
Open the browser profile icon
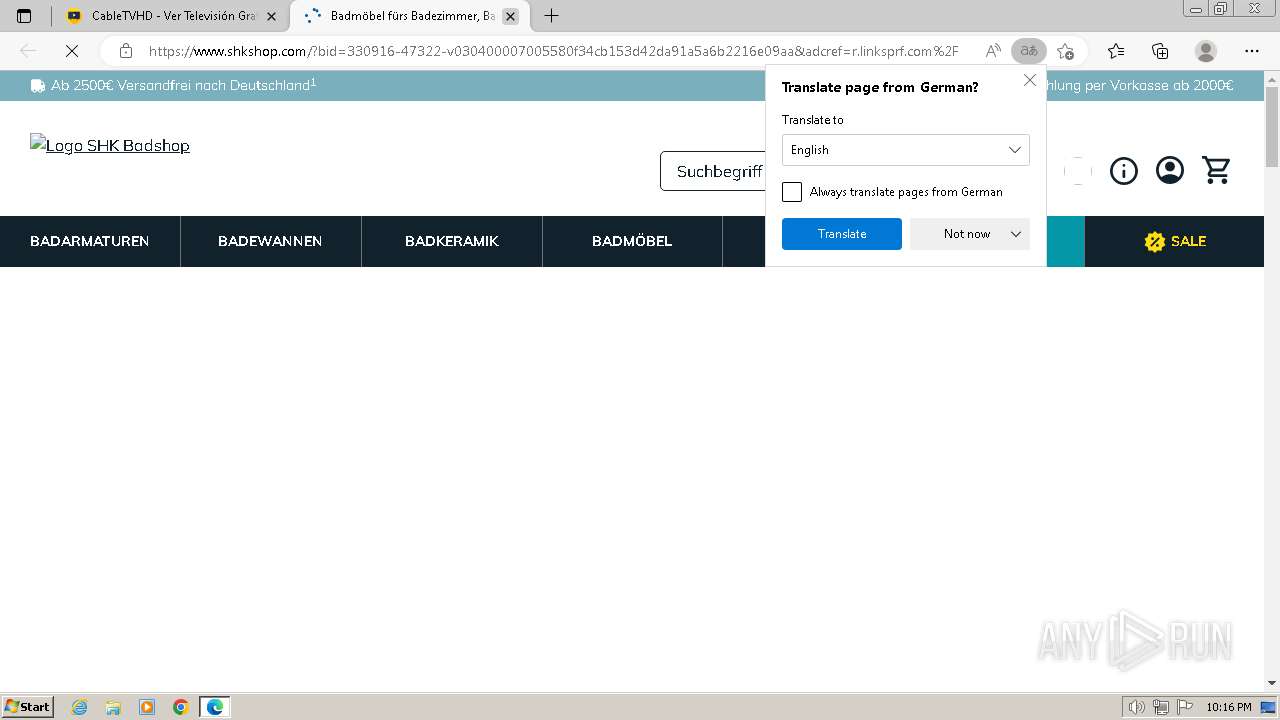point(1206,51)
